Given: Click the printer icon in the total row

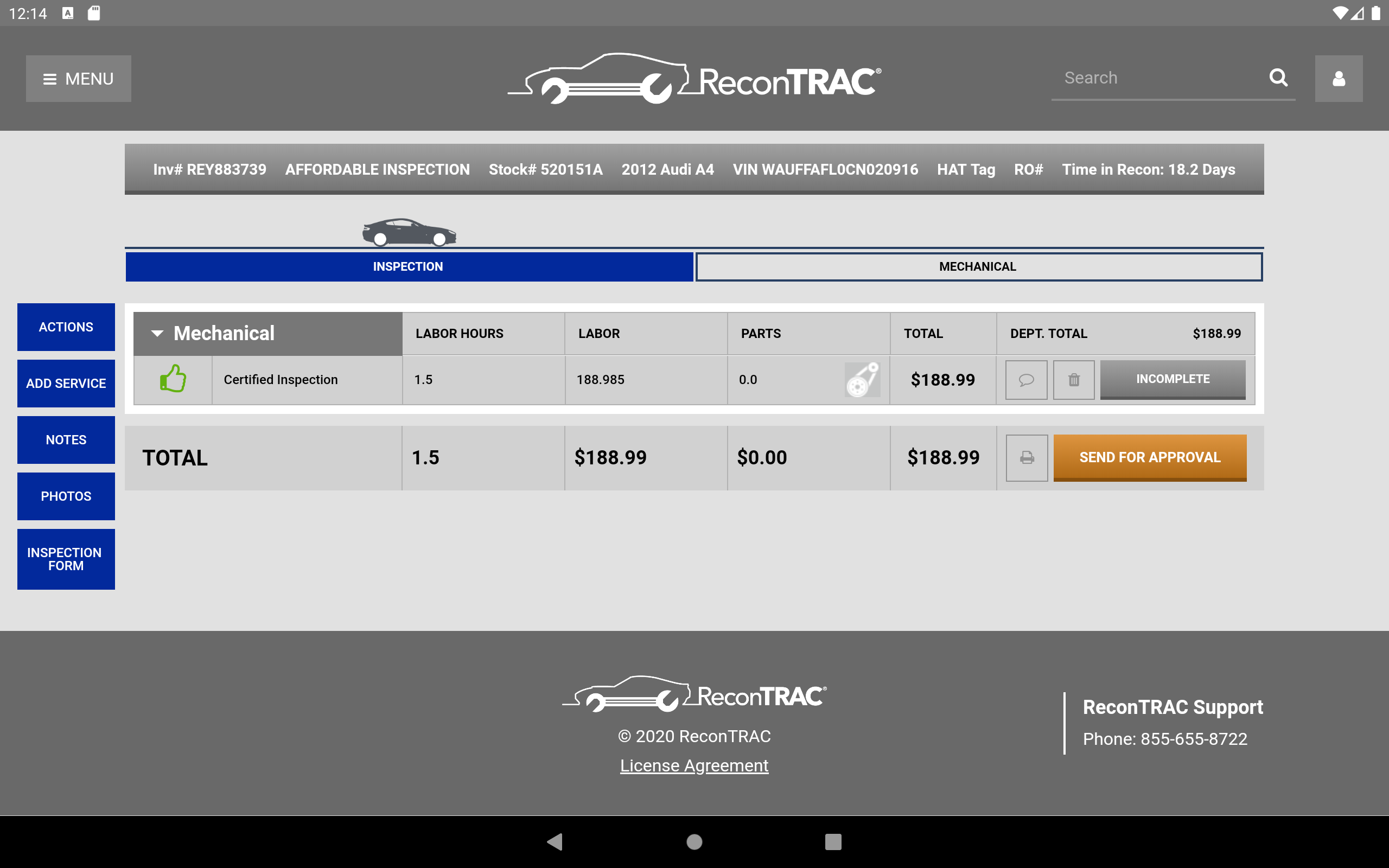Looking at the screenshot, I should coord(1027,457).
